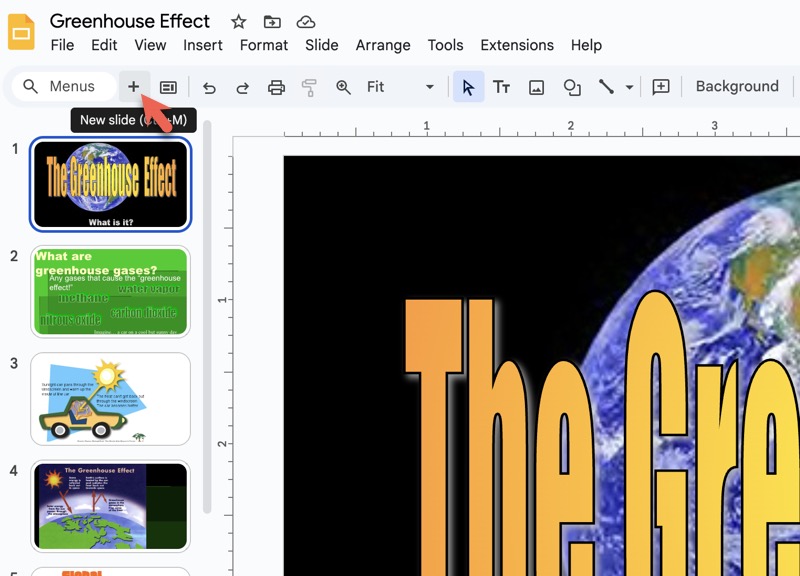Open the Slide menu
The height and width of the screenshot is (576, 800).
321,45
